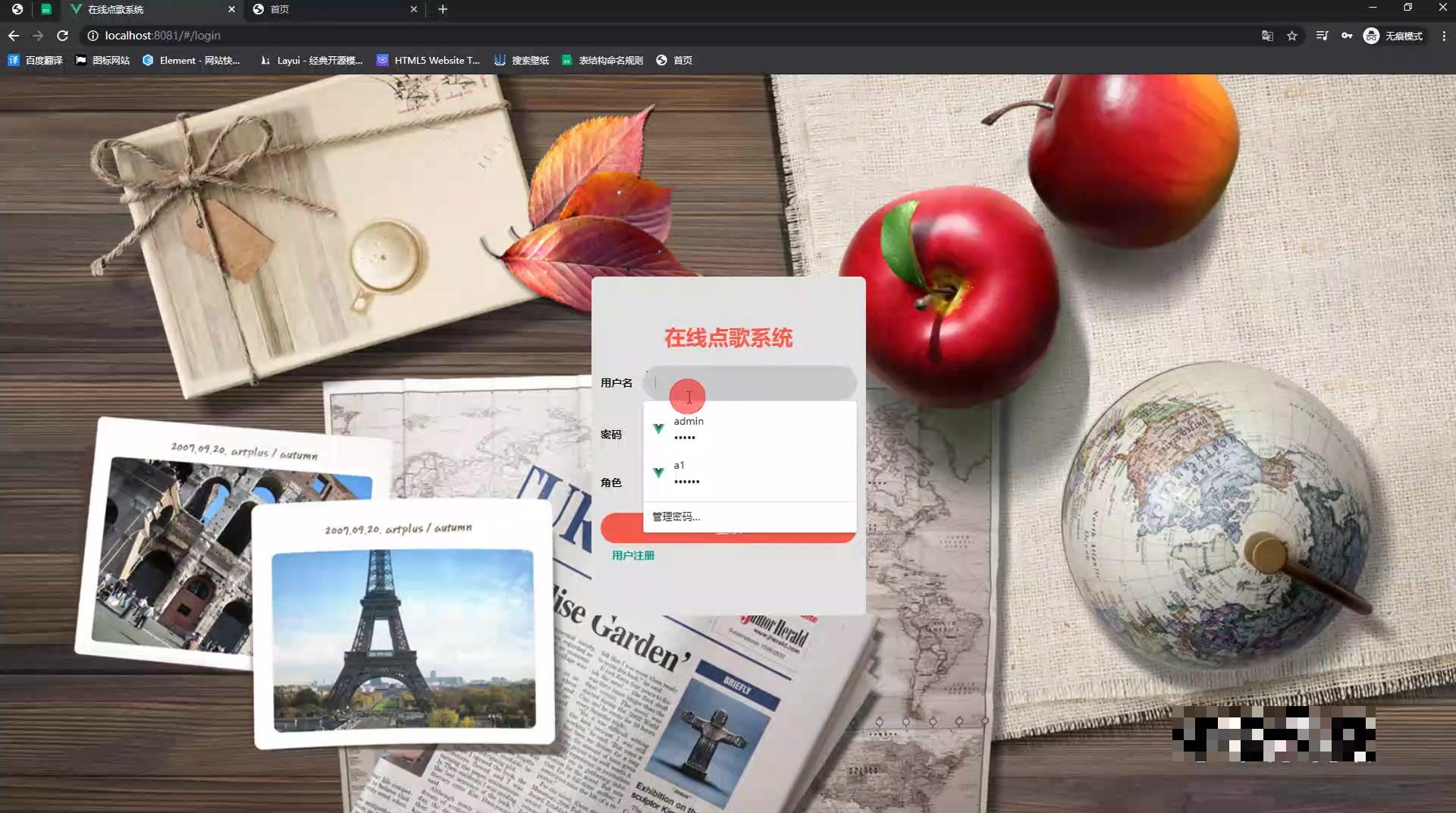Viewport: 1456px width, 813px height.
Task: Open the password key icon in toolbar
Action: 1347,36
